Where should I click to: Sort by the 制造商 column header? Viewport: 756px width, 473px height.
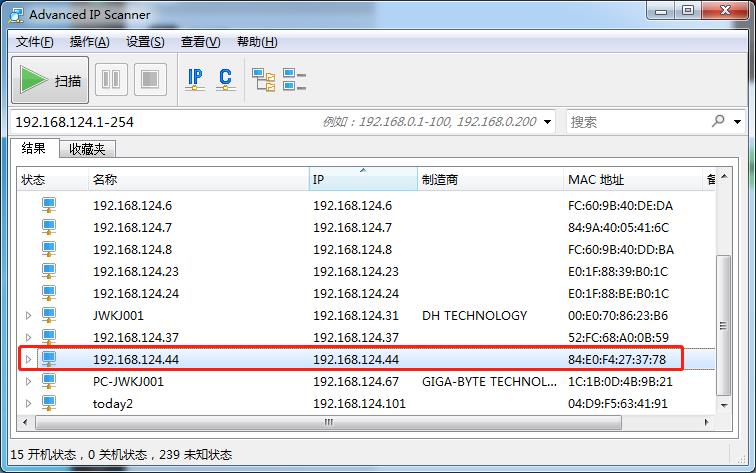pos(490,179)
